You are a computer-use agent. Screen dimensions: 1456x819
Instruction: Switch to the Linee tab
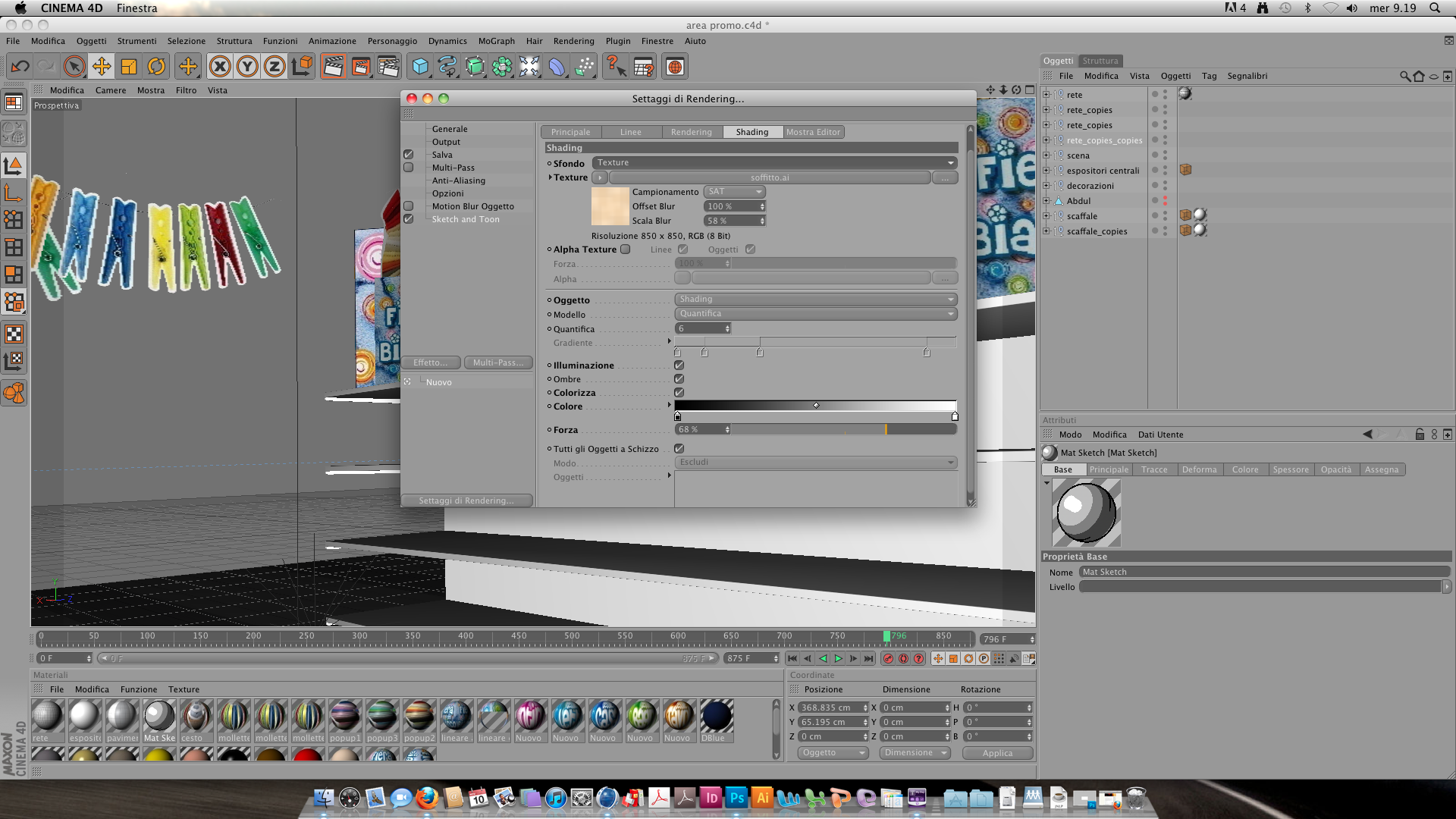[630, 132]
